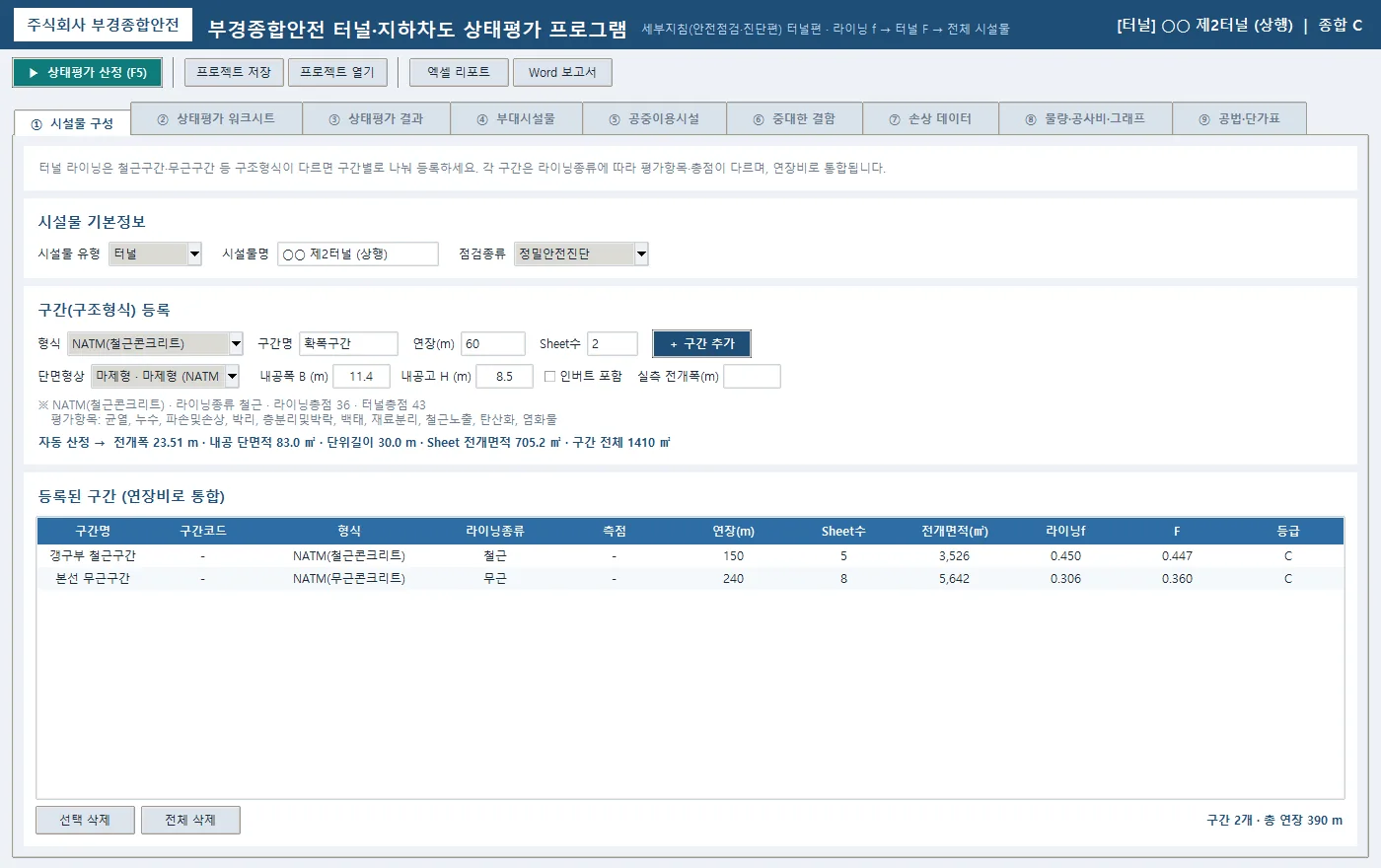1381x868 pixels.
Task: Click the 프로젝트 열기 button
Action: tap(337, 72)
